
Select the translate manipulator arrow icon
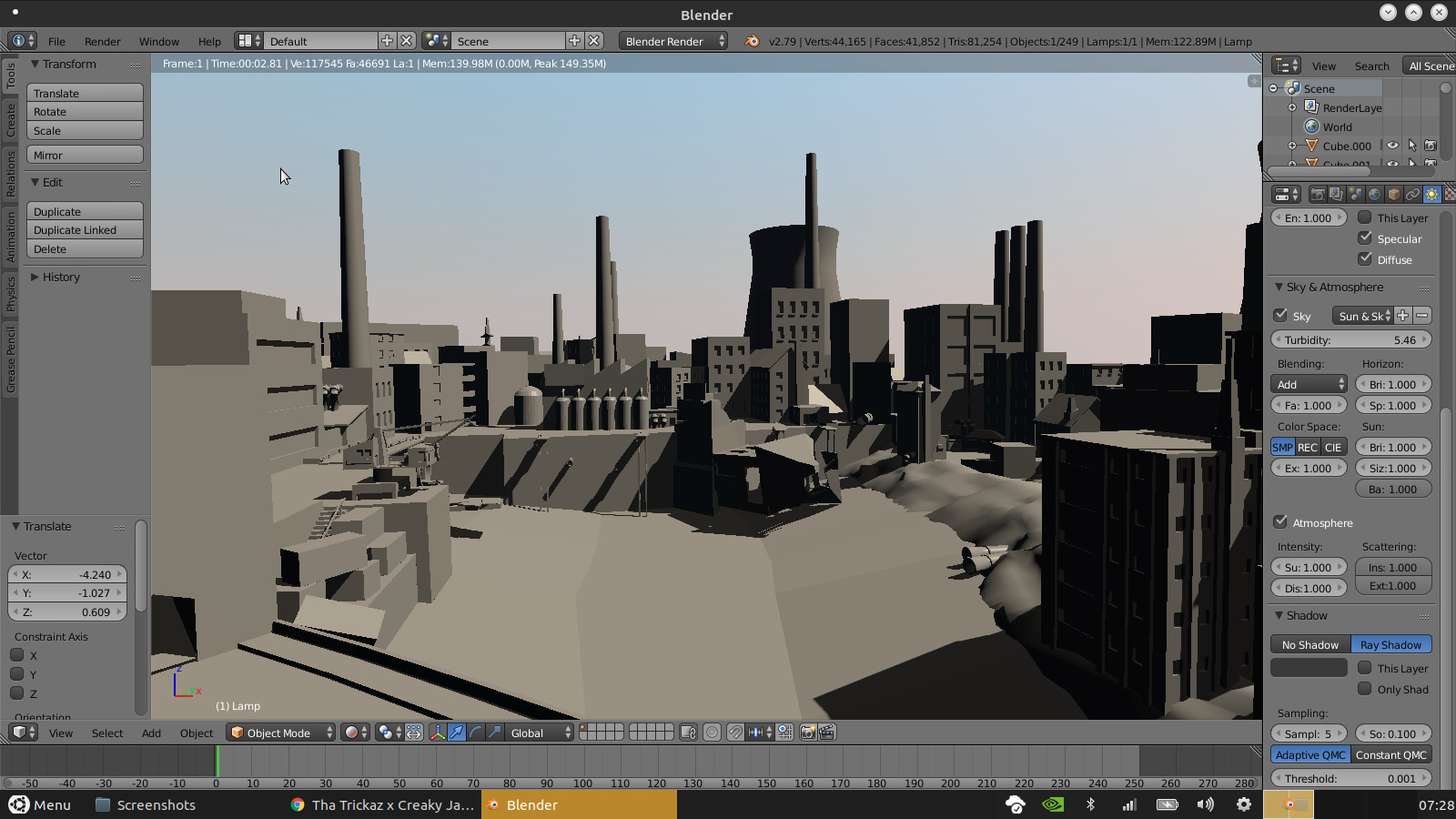click(x=457, y=733)
